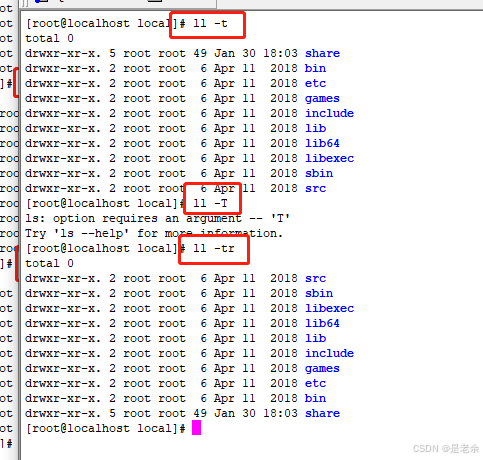Viewport: 483px width, 460px height.
Task: Click the magenta terminal cursor block
Action: (196, 428)
